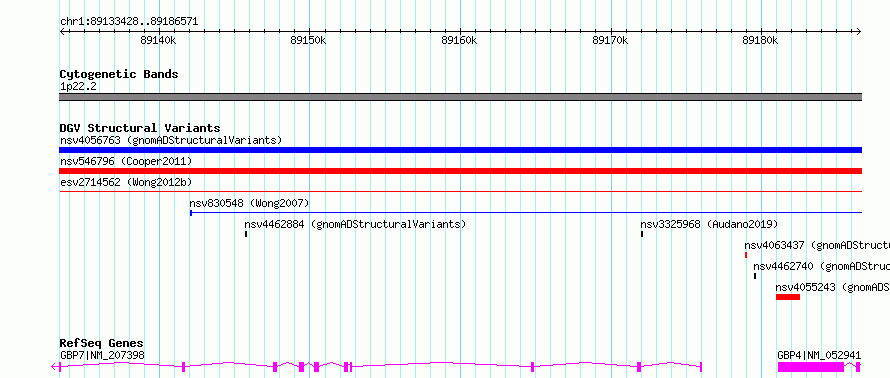Click the red nsv4055243 variant block
The image size is (890, 378).
[x=788, y=297]
